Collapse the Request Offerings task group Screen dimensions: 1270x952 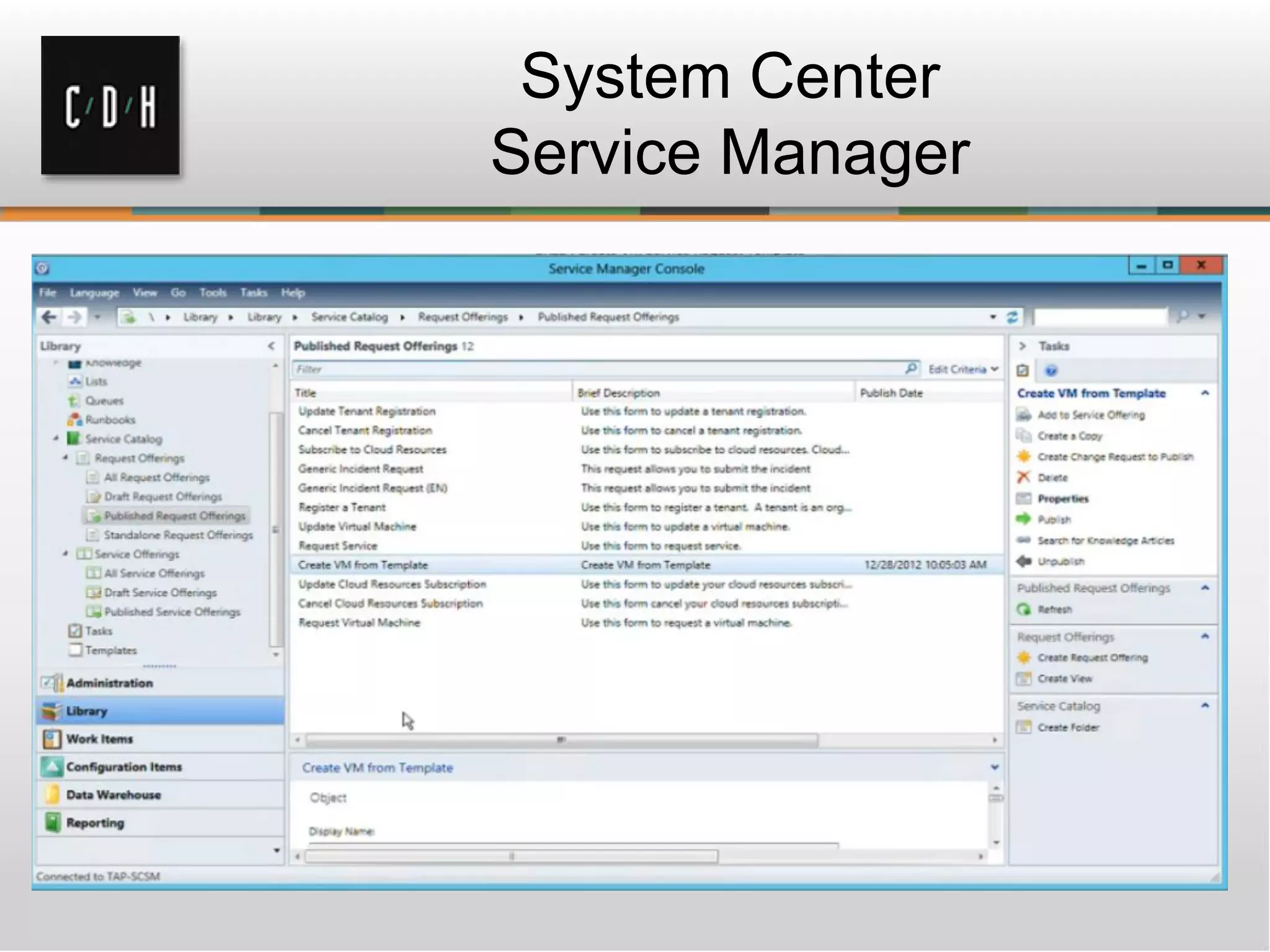1205,637
